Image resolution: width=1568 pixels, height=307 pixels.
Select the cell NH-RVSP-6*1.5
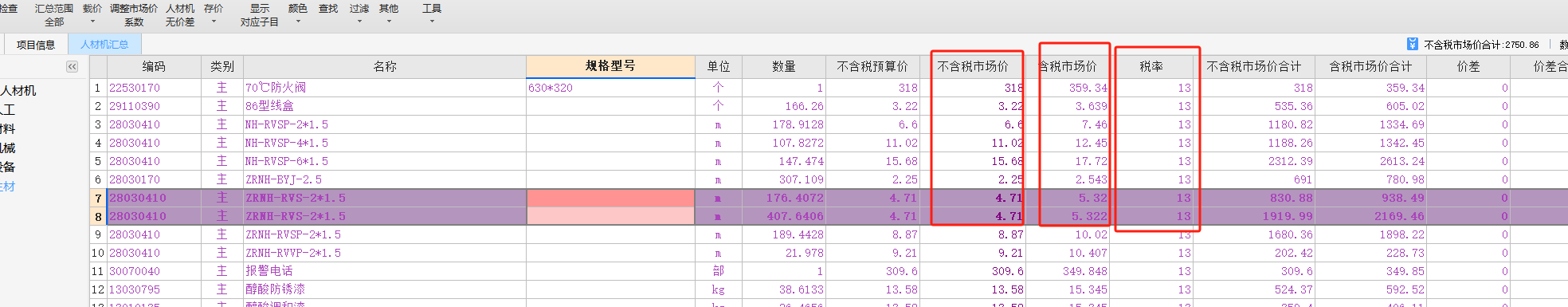click(x=385, y=161)
